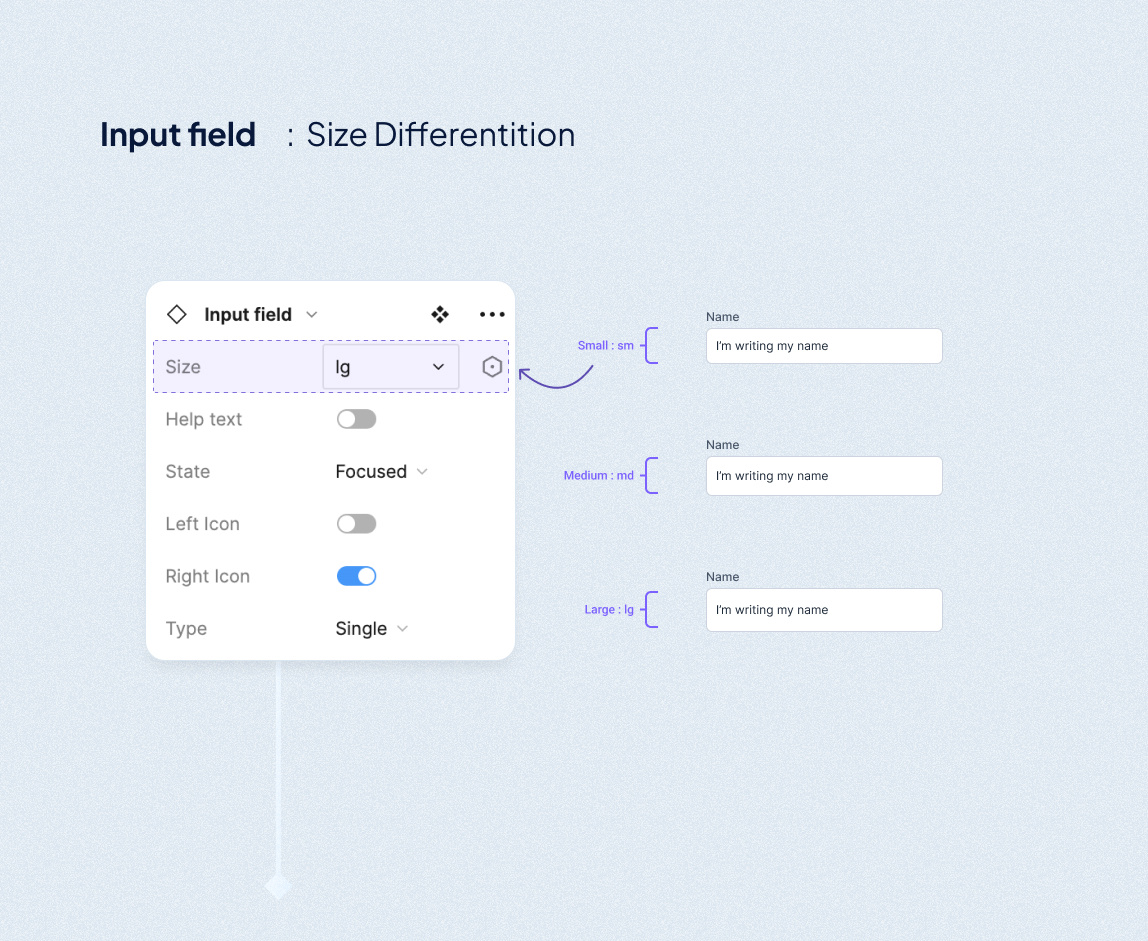Click the bottom I'm writing my name field
Screen dimensions: 1148x941
click(x=823, y=610)
